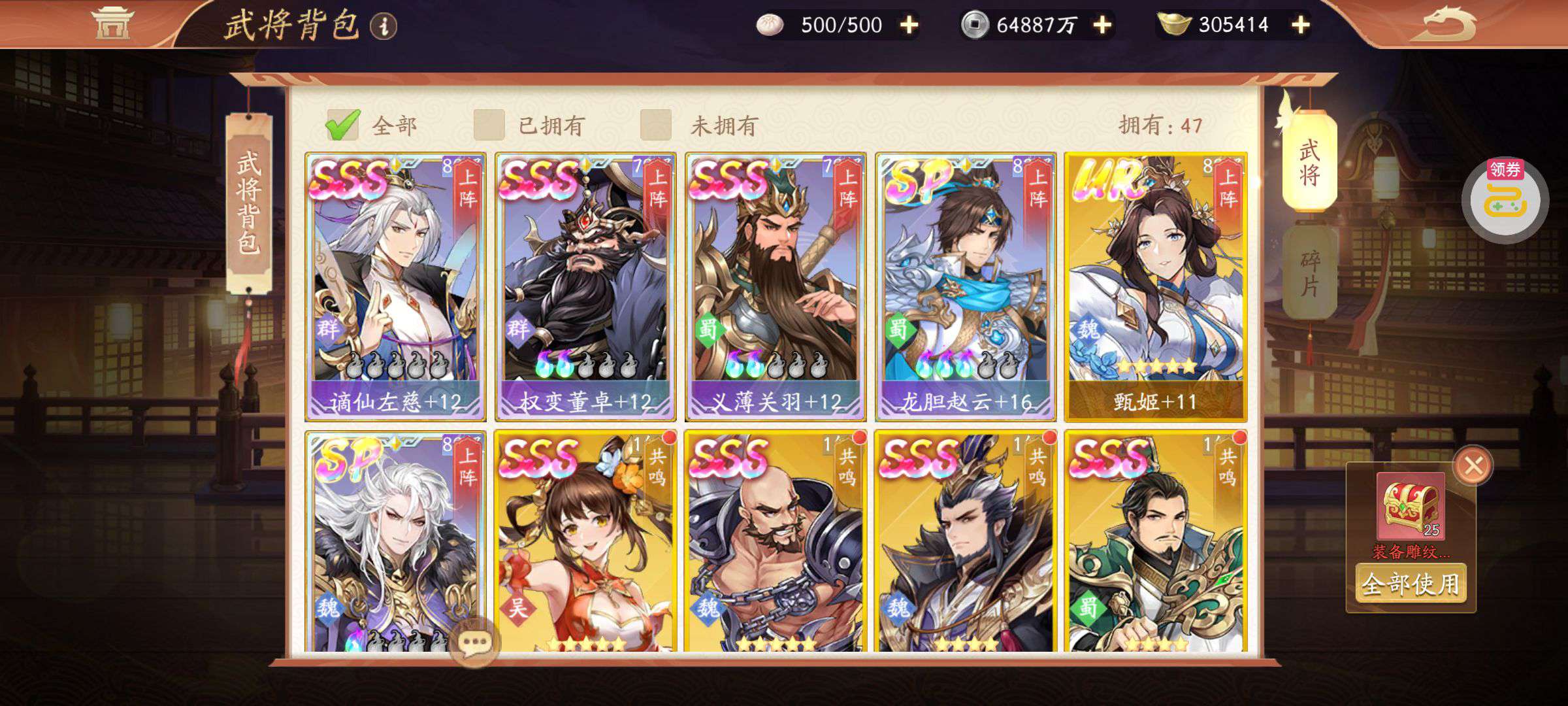Viewport: 1568px width, 706px height.
Task: Add more stamina via bun plus icon
Action: click(909, 25)
